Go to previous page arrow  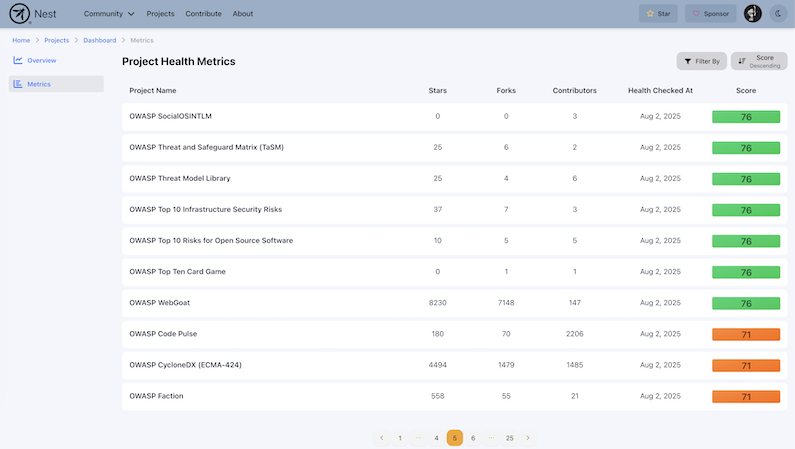click(382, 438)
